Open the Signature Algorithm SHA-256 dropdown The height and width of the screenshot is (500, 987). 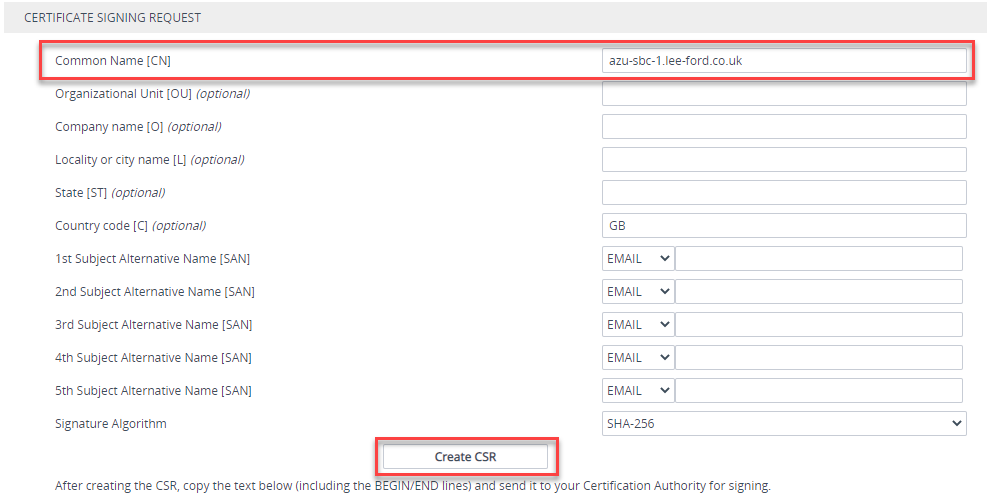point(784,424)
